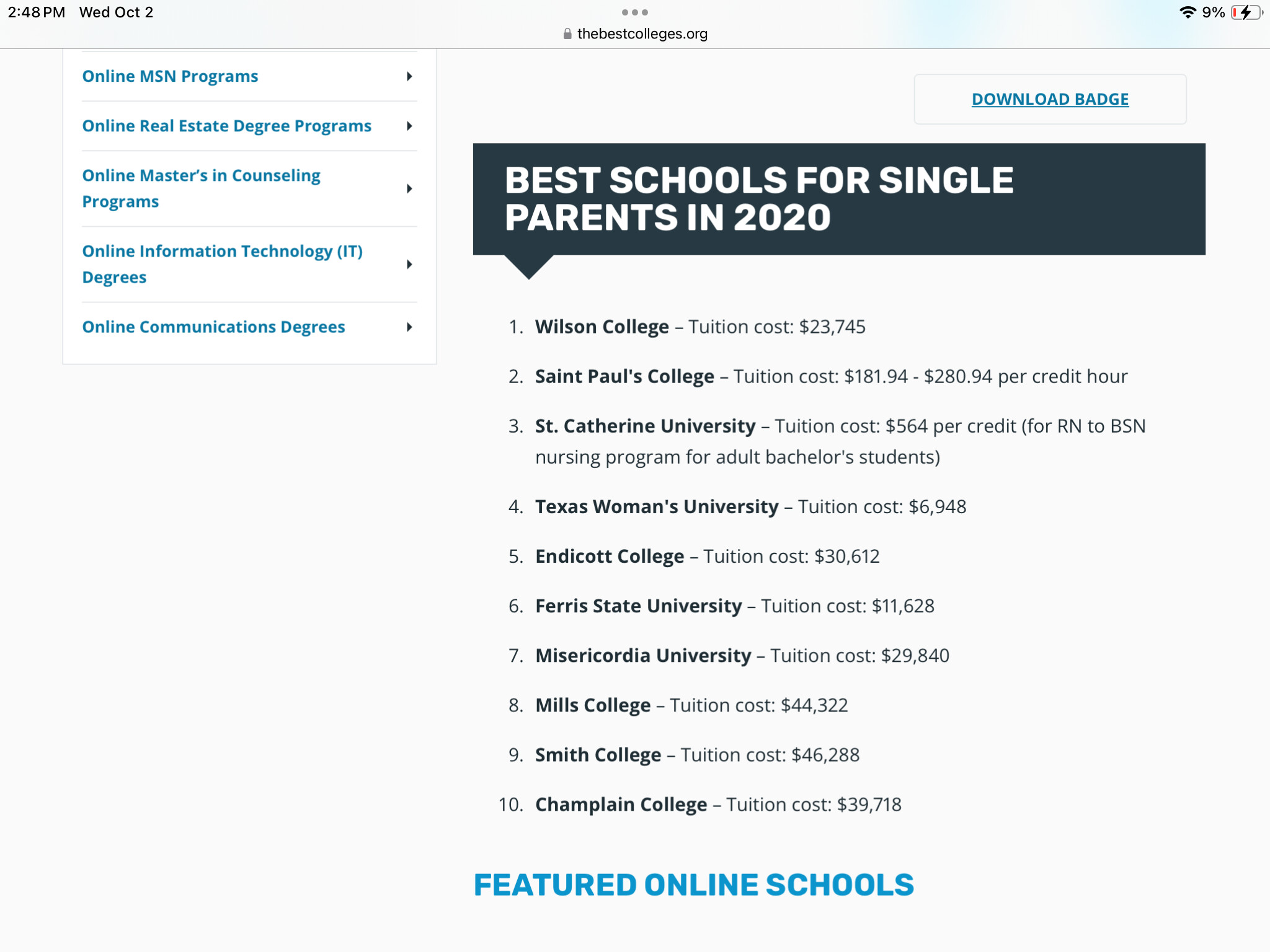Open Online Master's in Counseling Programs link
This screenshot has width=1270, height=952.
201,188
